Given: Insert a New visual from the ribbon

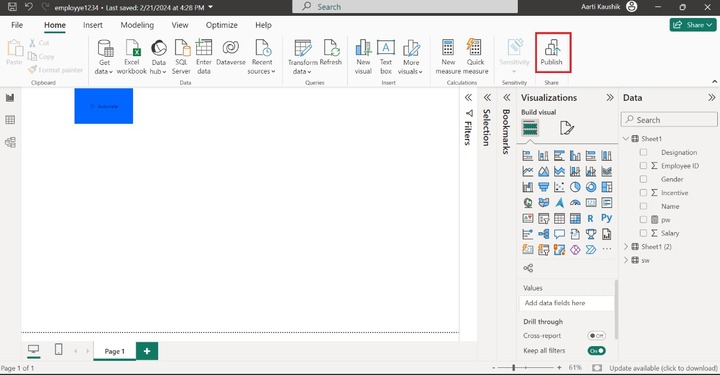Looking at the screenshot, I should click(363, 57).
